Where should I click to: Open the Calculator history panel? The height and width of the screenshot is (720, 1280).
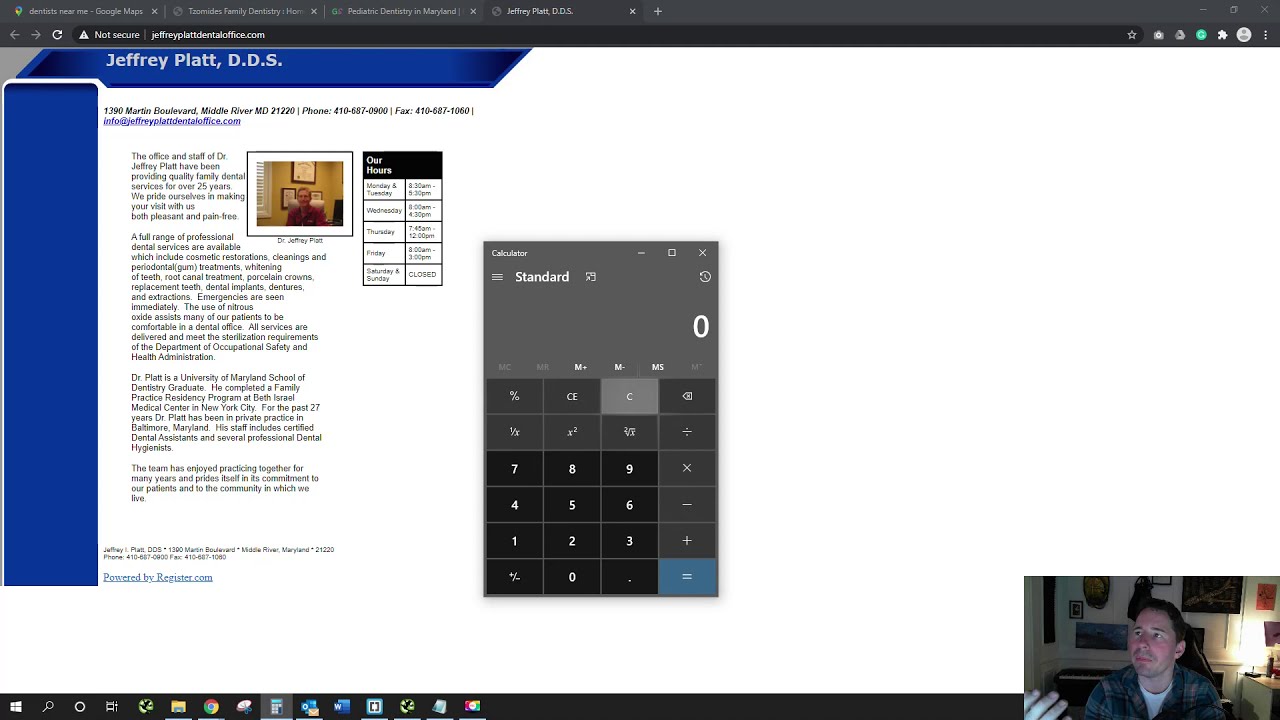point(705,277)
